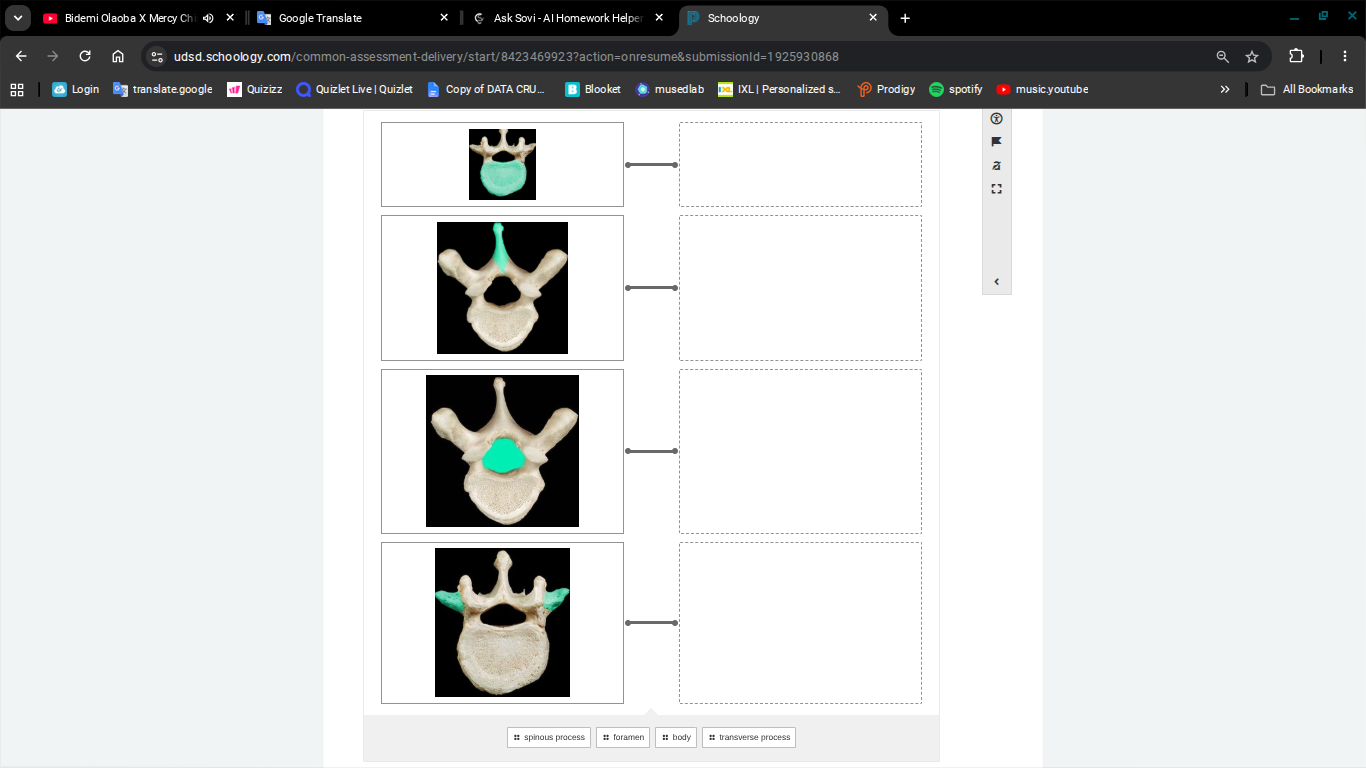Bookmark this page with the star icon
The width and height of the screenshot is (1366, 768).
[x=1252, y=57]
